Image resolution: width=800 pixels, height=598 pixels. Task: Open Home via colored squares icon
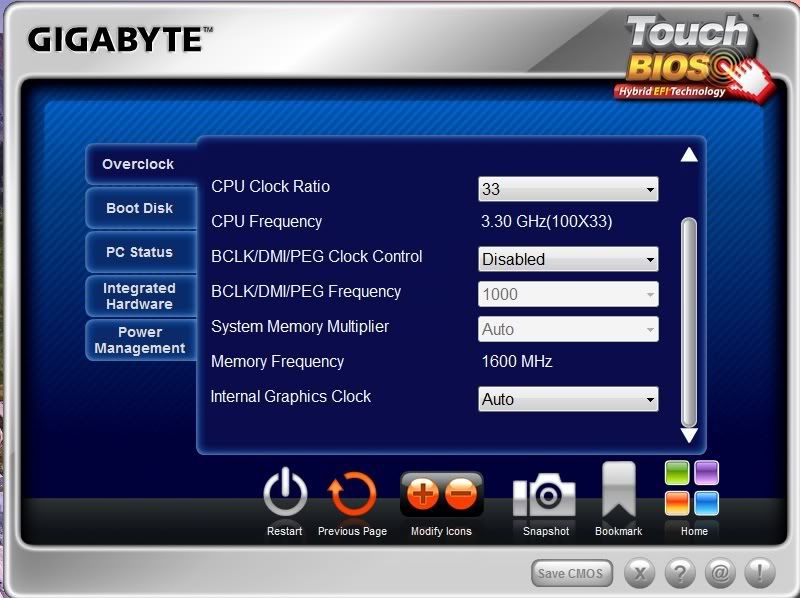692,488
